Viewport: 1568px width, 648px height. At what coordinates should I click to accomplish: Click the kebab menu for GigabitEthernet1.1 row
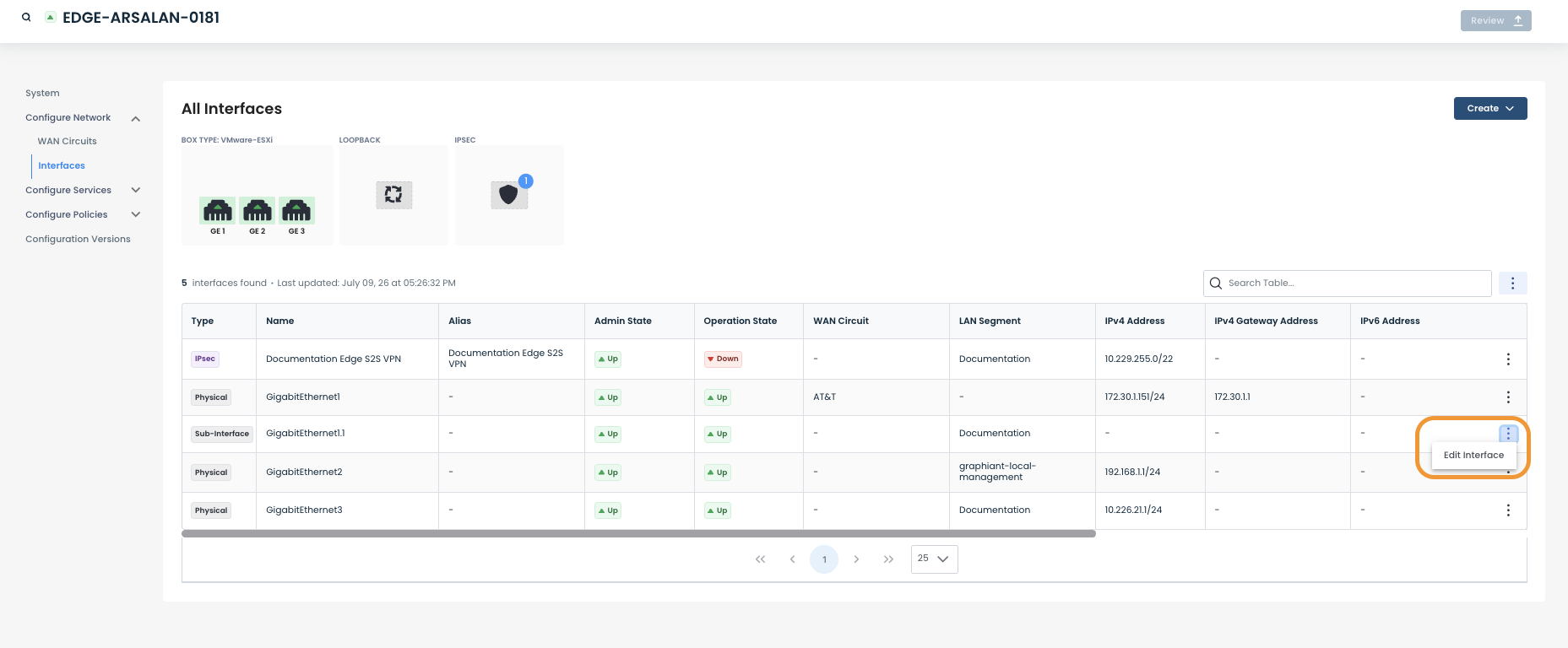[1508, 434]
